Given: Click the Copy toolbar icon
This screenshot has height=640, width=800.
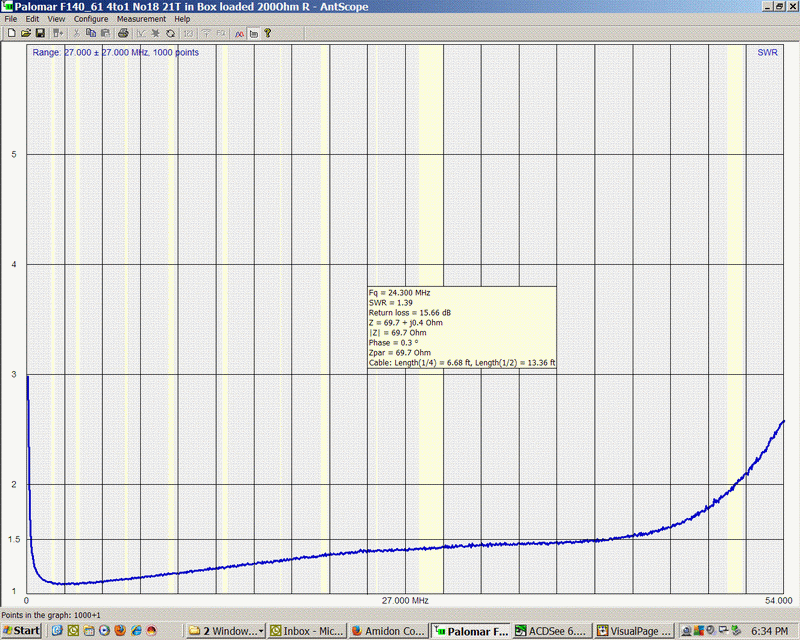Looking at the screenshot, I should 91,34.
